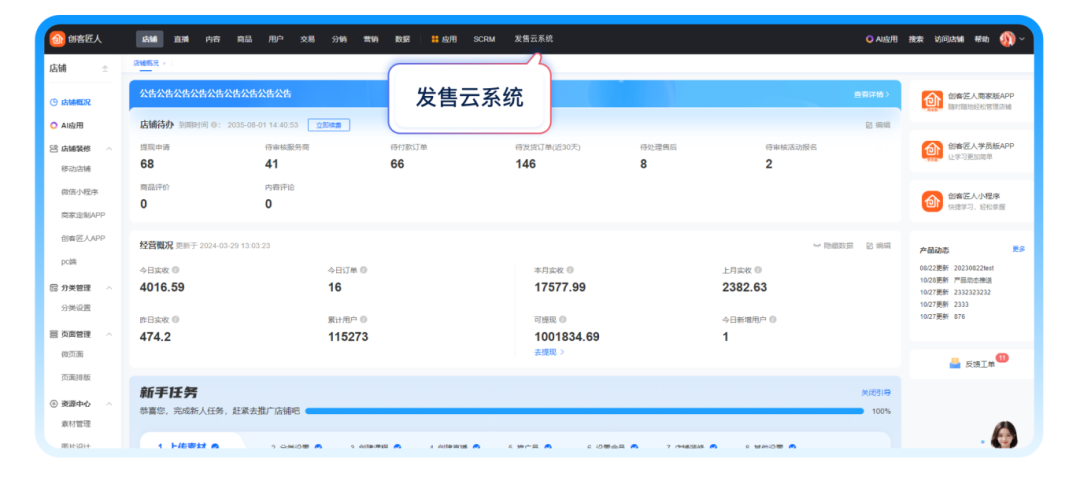
Task: Click the 新手任务 progress bar
Action: [x=584, y=410]
